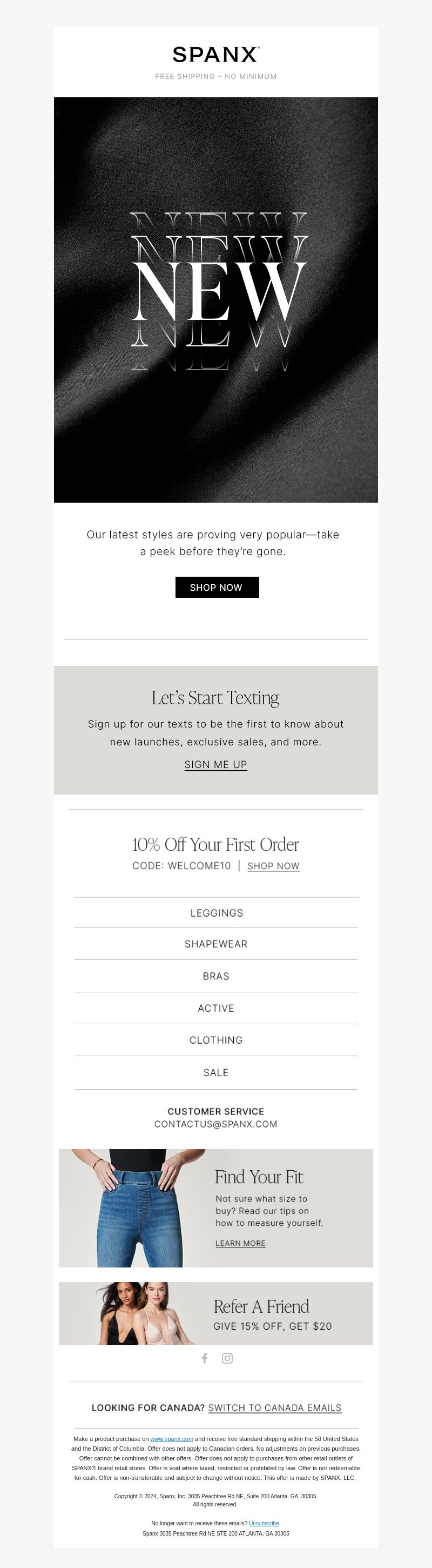The width and height of the screenshot is (432, 1568).
Task: Click the SIGN ME UP link
Action: 216,764
